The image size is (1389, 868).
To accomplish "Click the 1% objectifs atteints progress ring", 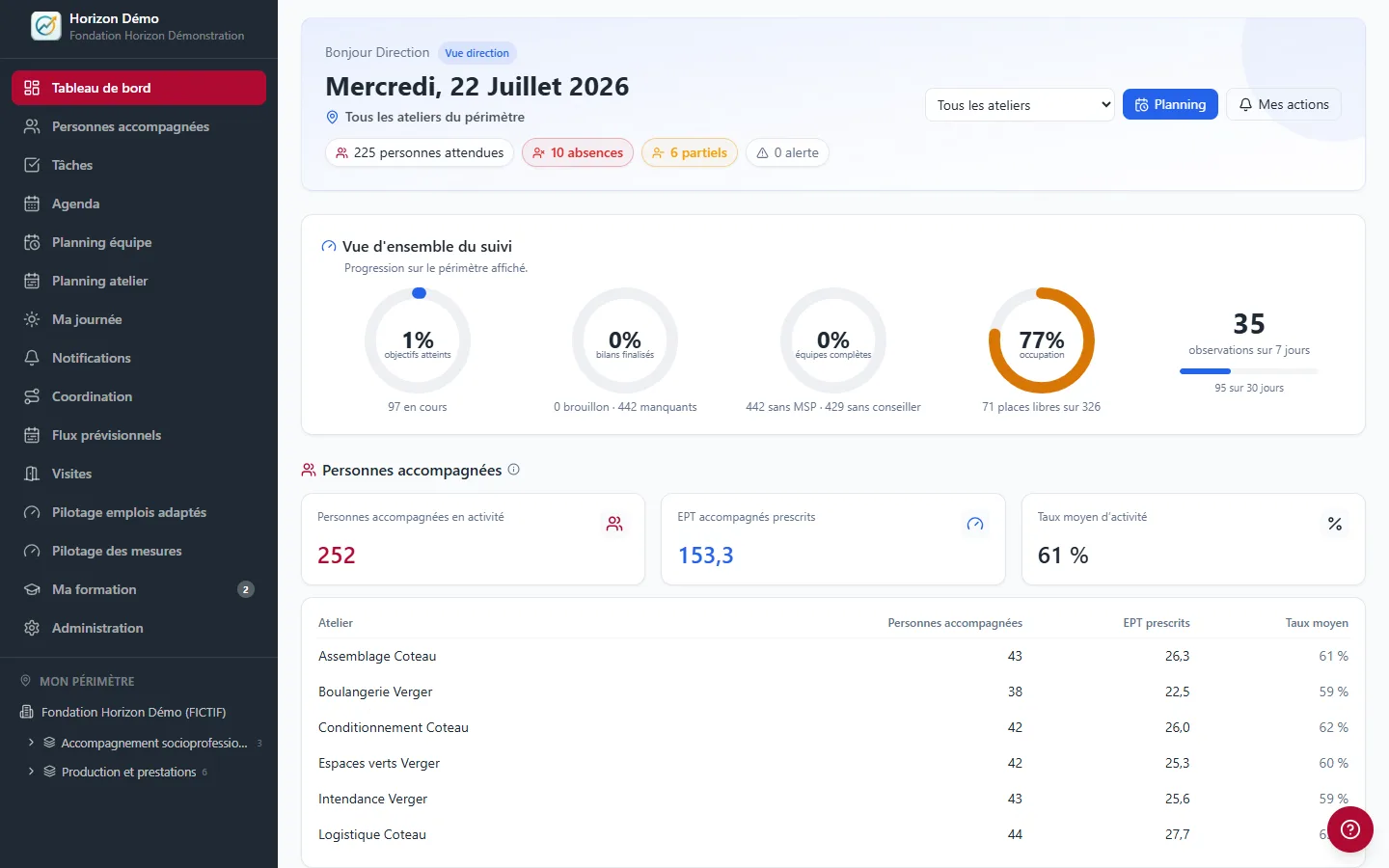I will [x=418, y=340].
